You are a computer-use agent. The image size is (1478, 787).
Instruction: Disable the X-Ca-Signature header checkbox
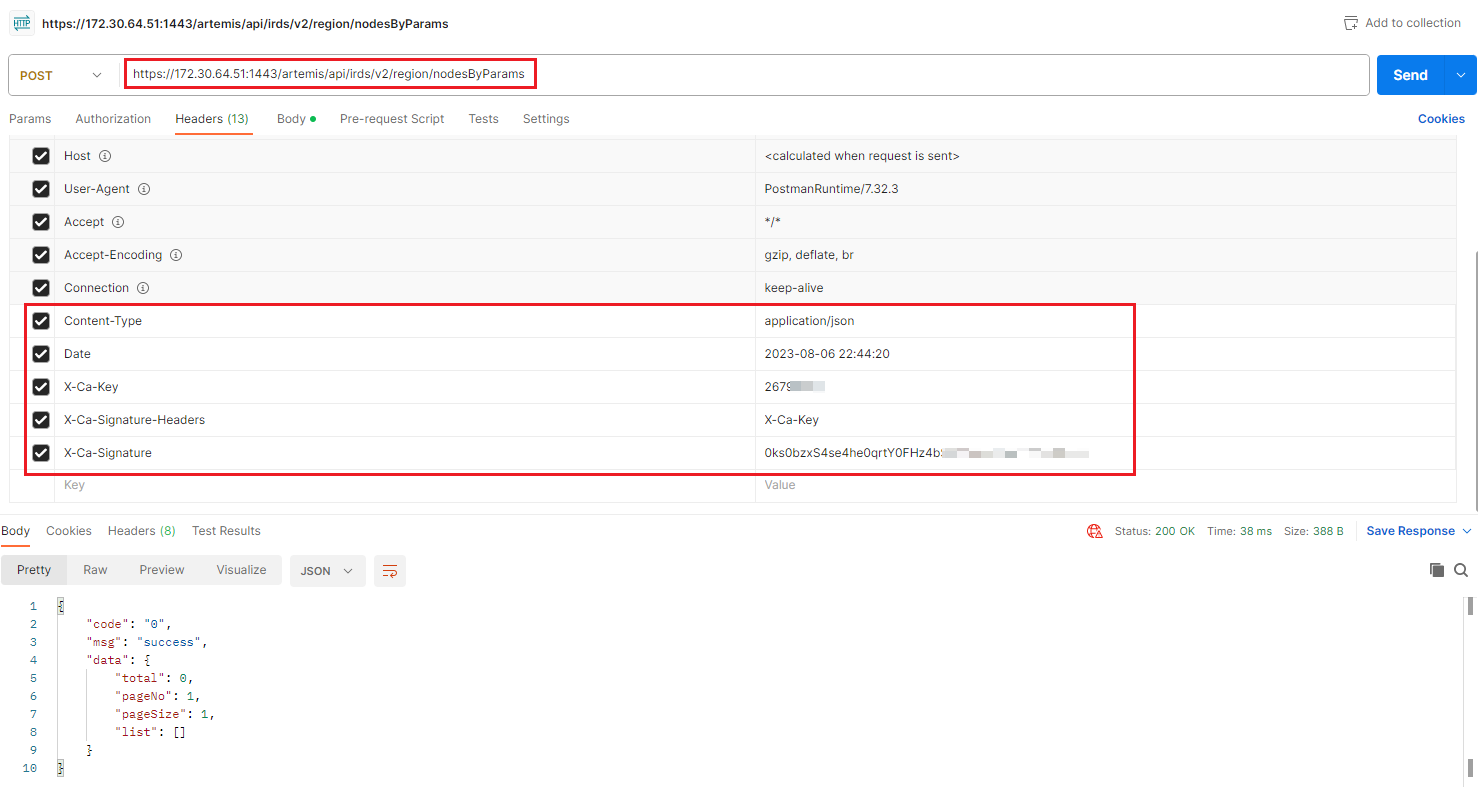point(41,453)
